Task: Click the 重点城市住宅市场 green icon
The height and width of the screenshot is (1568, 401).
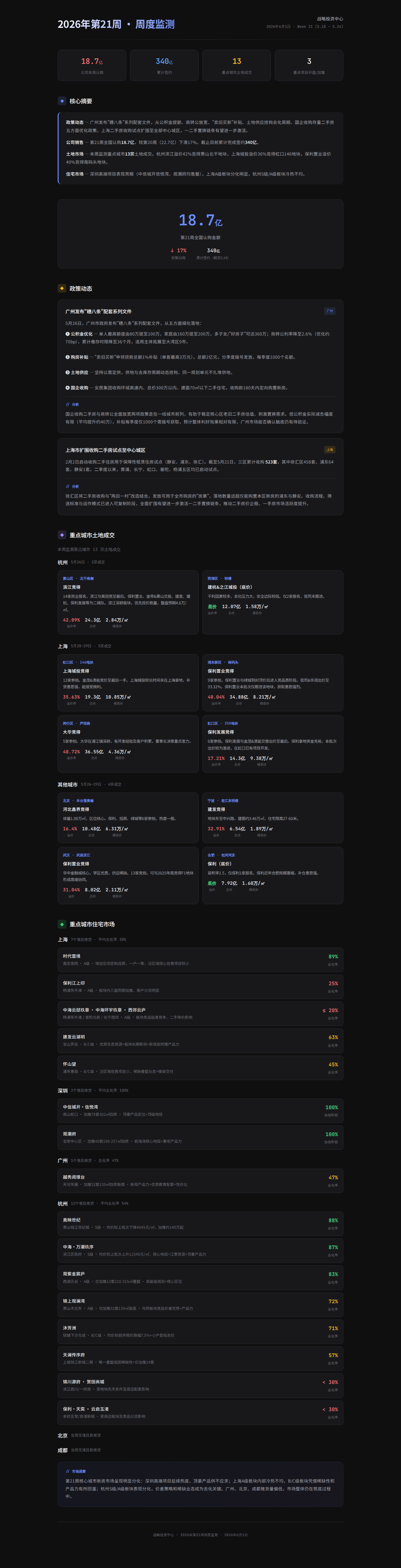Action: [x=62, y=924]
